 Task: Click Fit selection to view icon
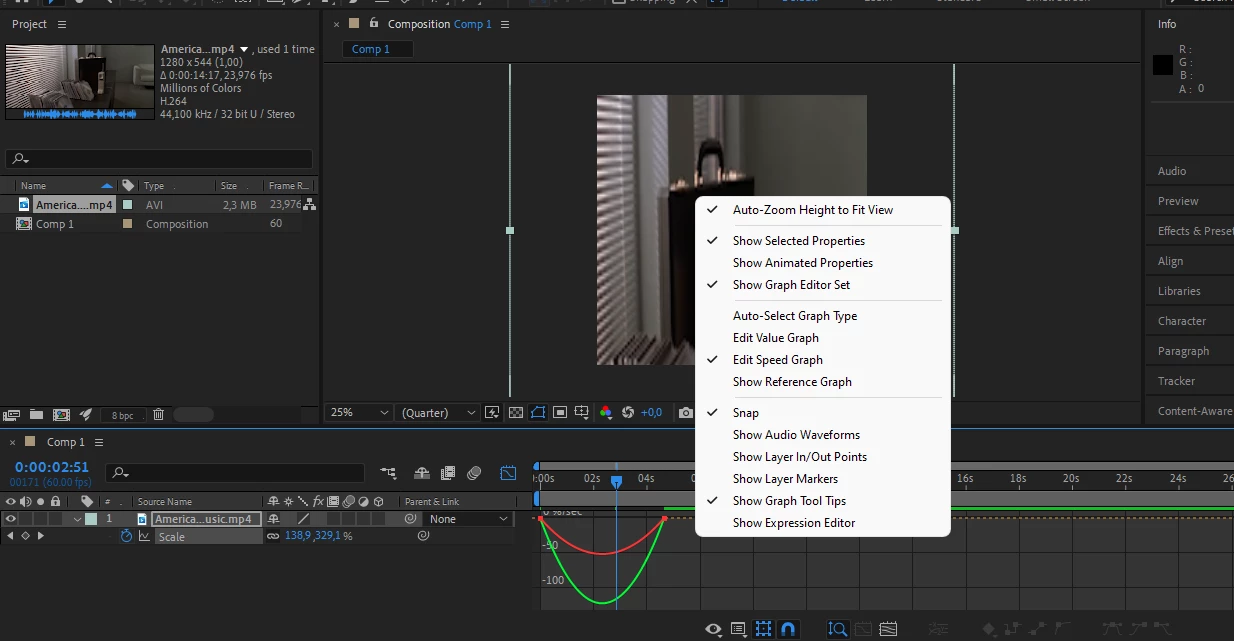point(863,629)
